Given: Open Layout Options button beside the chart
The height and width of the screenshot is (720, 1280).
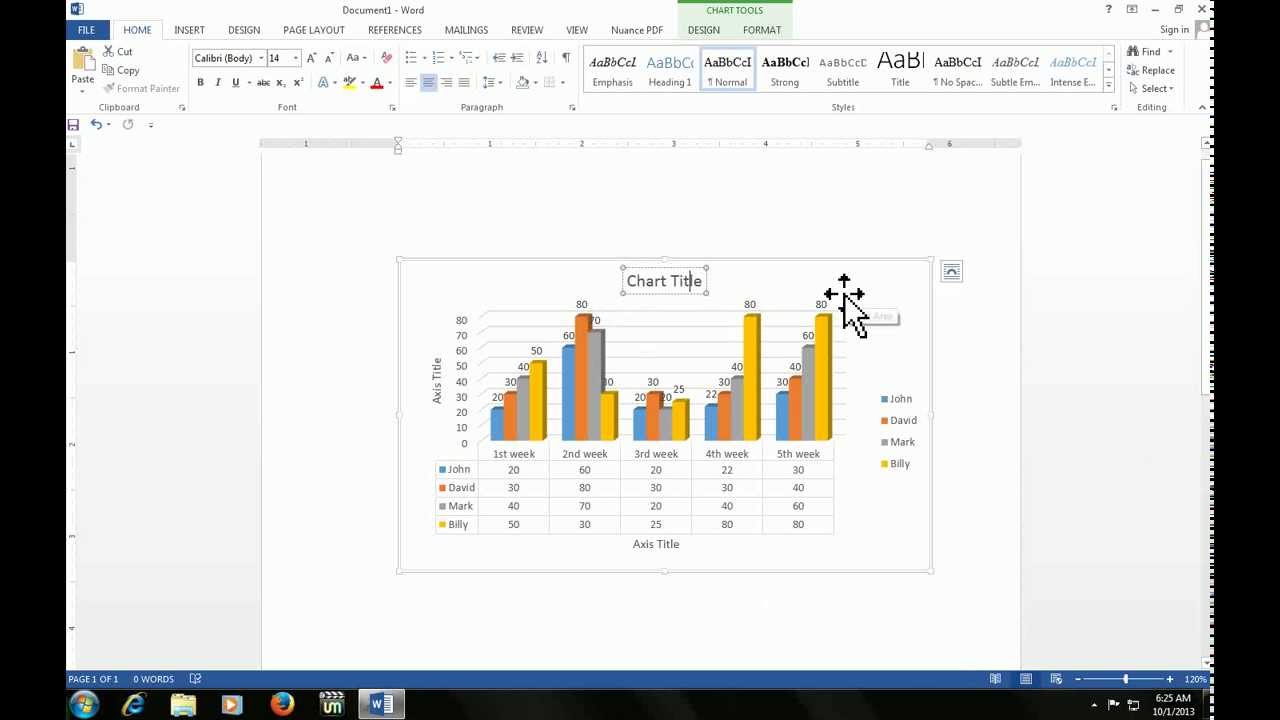Looking at the screenshot, I should tap(951, 272).
